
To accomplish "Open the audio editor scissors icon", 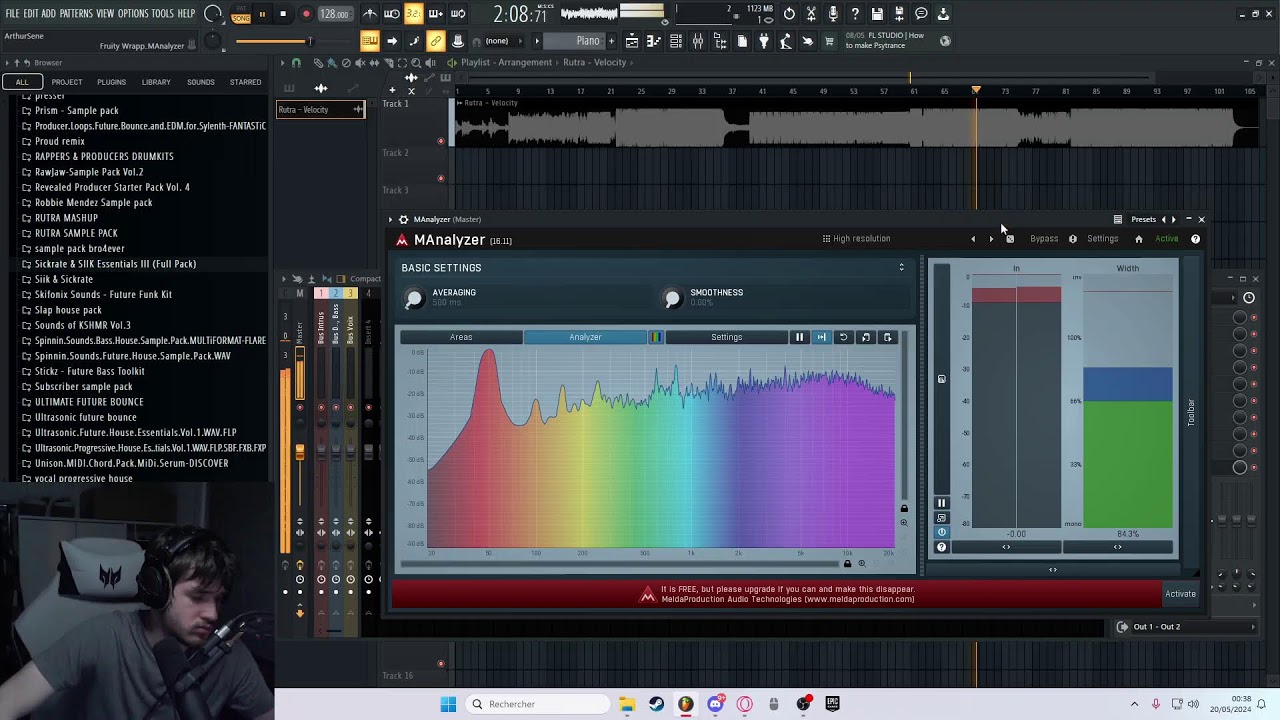I will [811, 14].
